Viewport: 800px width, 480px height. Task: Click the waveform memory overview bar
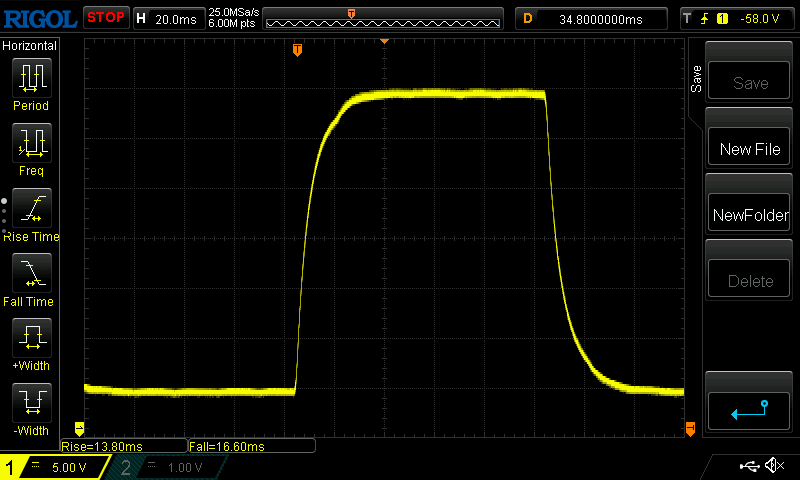coord(383,19)
